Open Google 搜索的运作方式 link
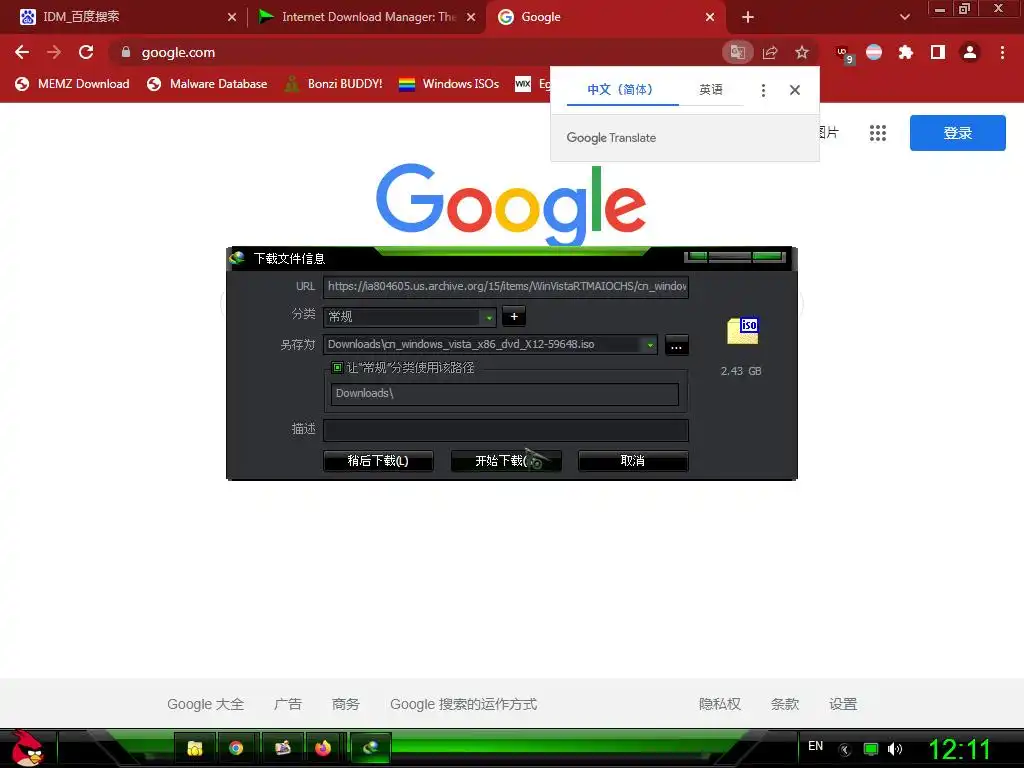This screenshot has width=1024, height=768. point(463,704)
